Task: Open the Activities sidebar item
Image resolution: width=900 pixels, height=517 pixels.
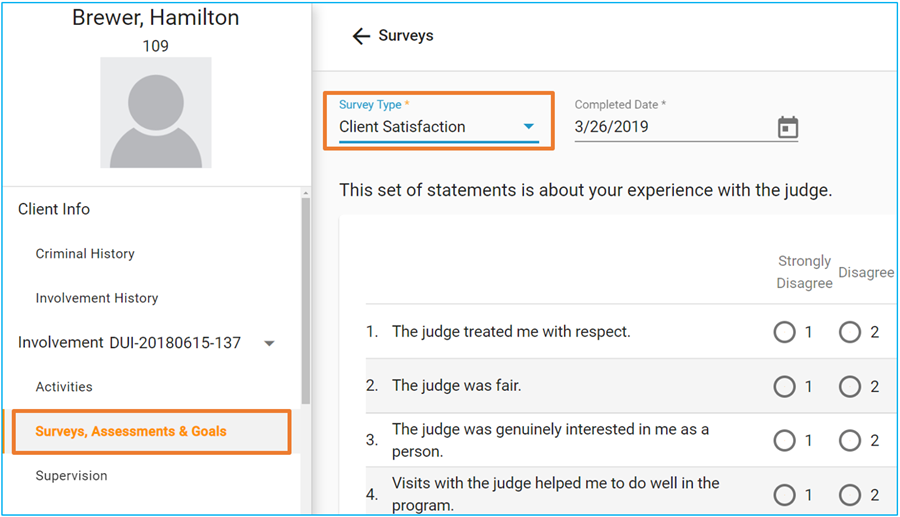Action: pos(64,387)
